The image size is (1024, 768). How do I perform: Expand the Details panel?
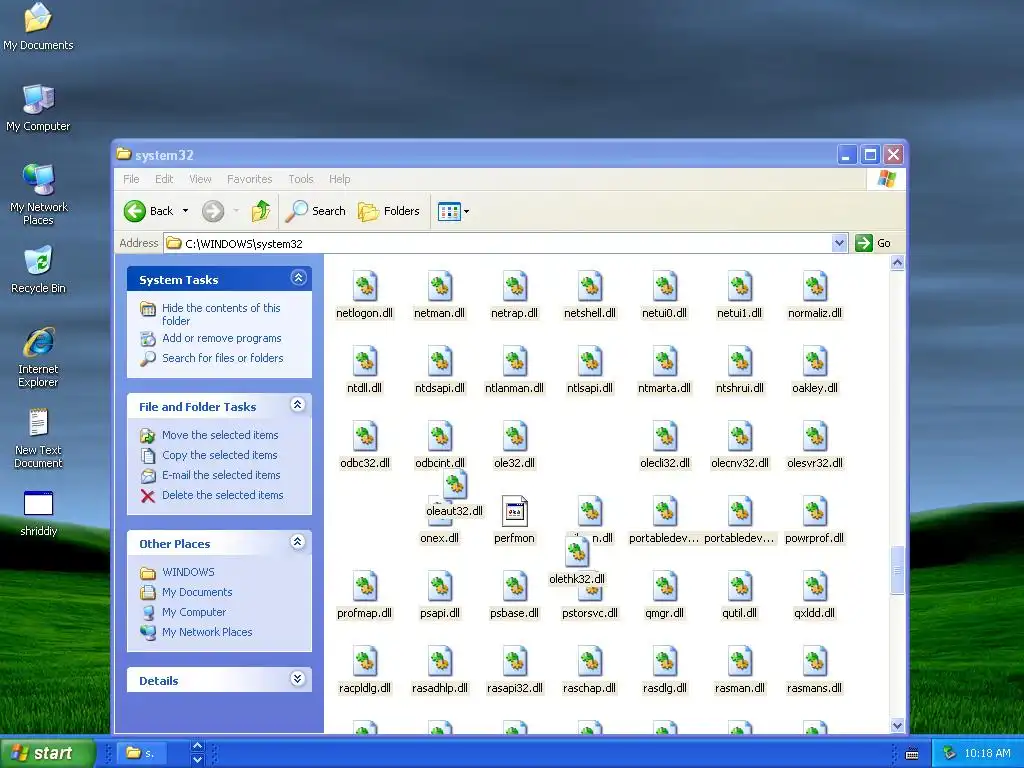click(298, 679)
